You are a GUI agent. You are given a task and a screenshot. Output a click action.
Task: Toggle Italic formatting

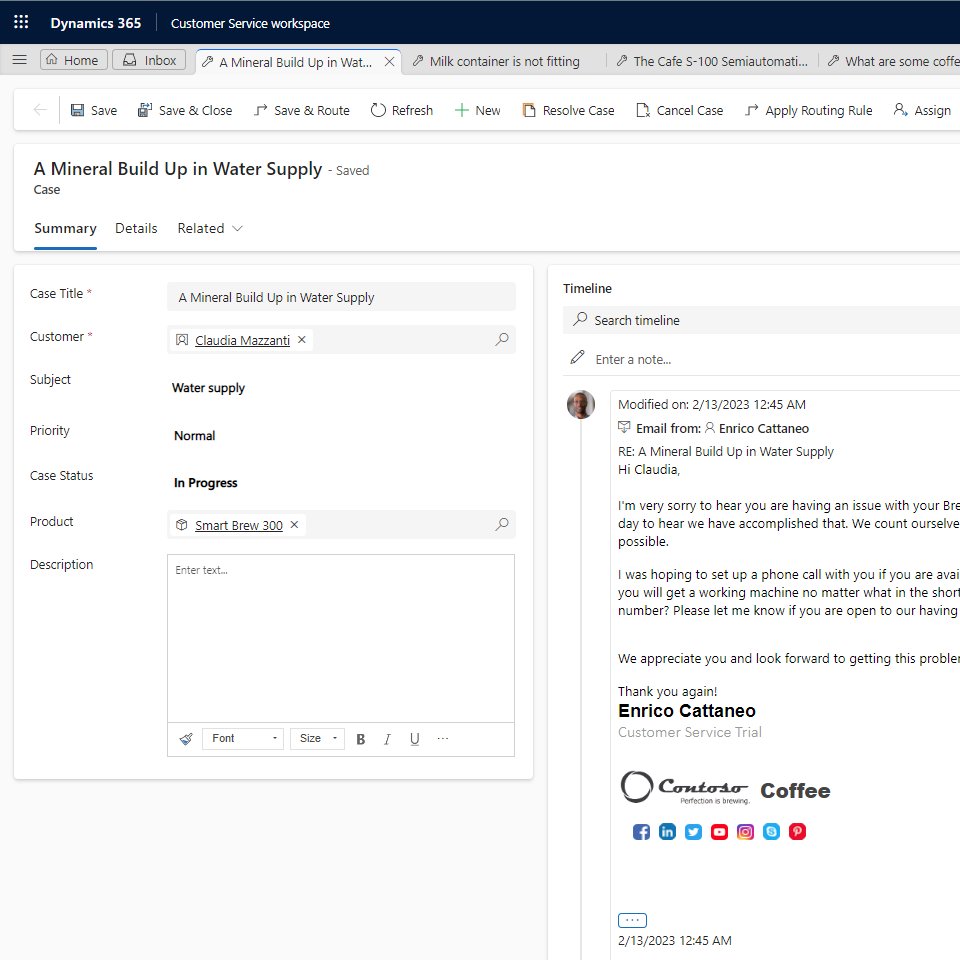pyautogui.click(x=388, y=739)
